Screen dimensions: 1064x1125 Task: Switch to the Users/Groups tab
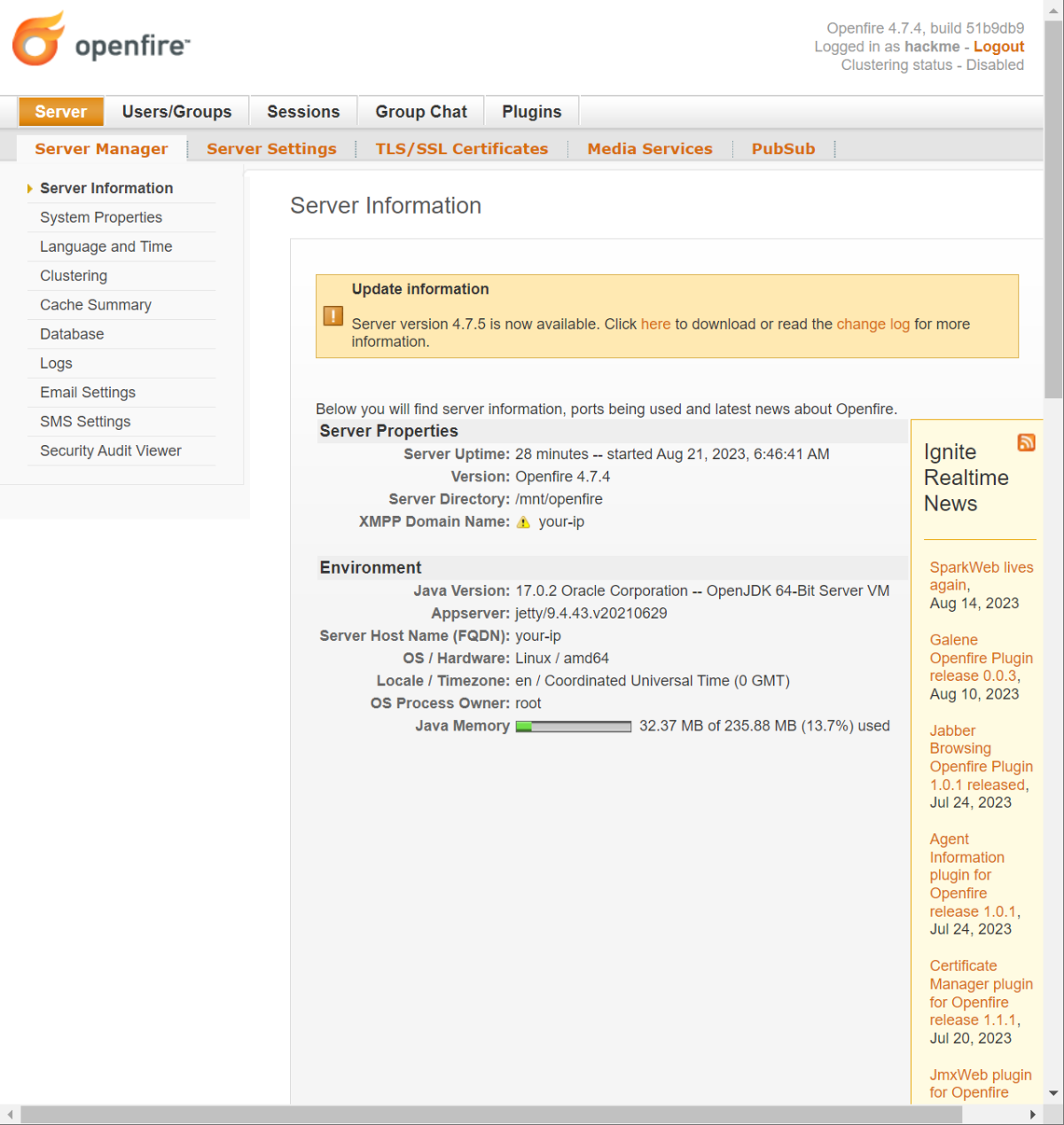coord(176,112)
